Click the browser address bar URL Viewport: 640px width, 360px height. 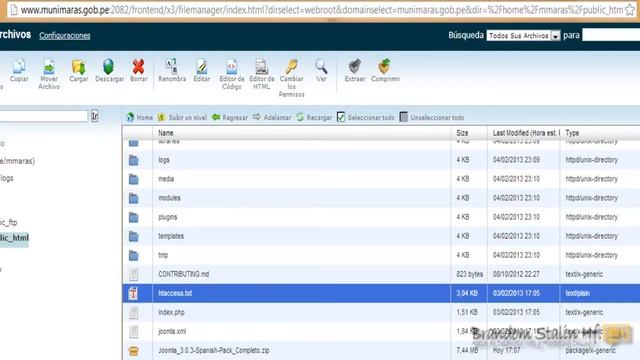tap(321, 10)
